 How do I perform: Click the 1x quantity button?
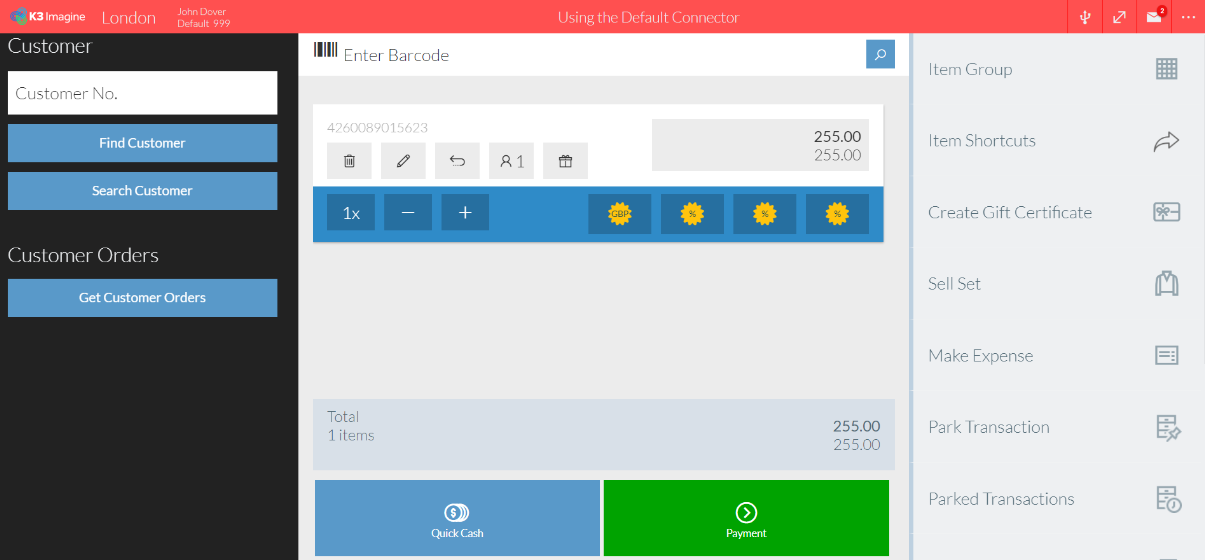point(351,212)
